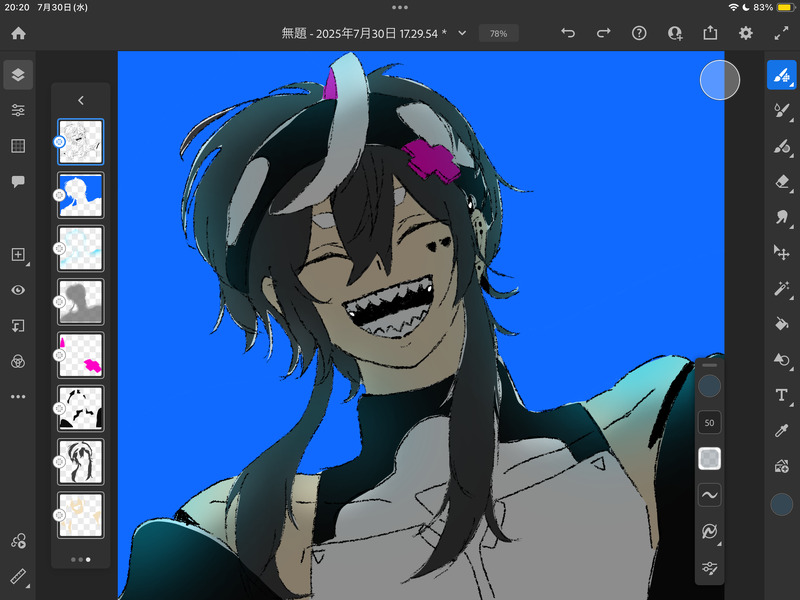Open the layer properties sliders panel
Viewport: 800px width, 600px height.
pos(18,110)
